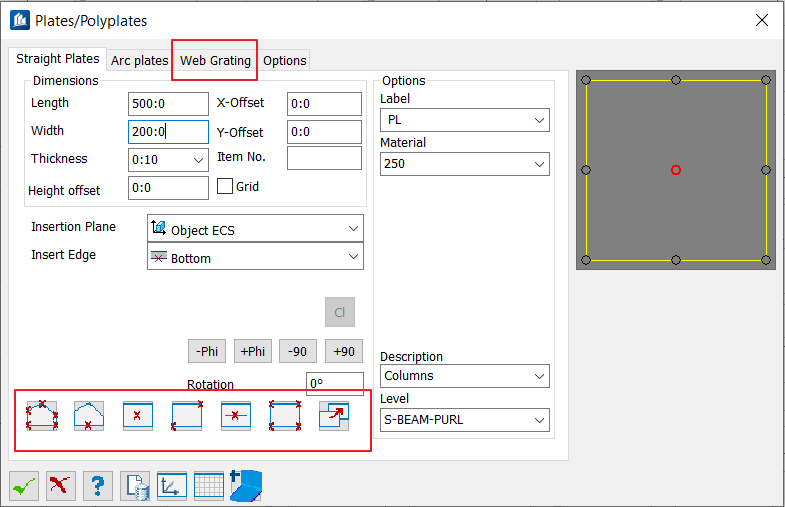This screenshot has height=507, width=785.
Task: Pick the bottom-middle insertion point in preview
Action: click(676, 260)
